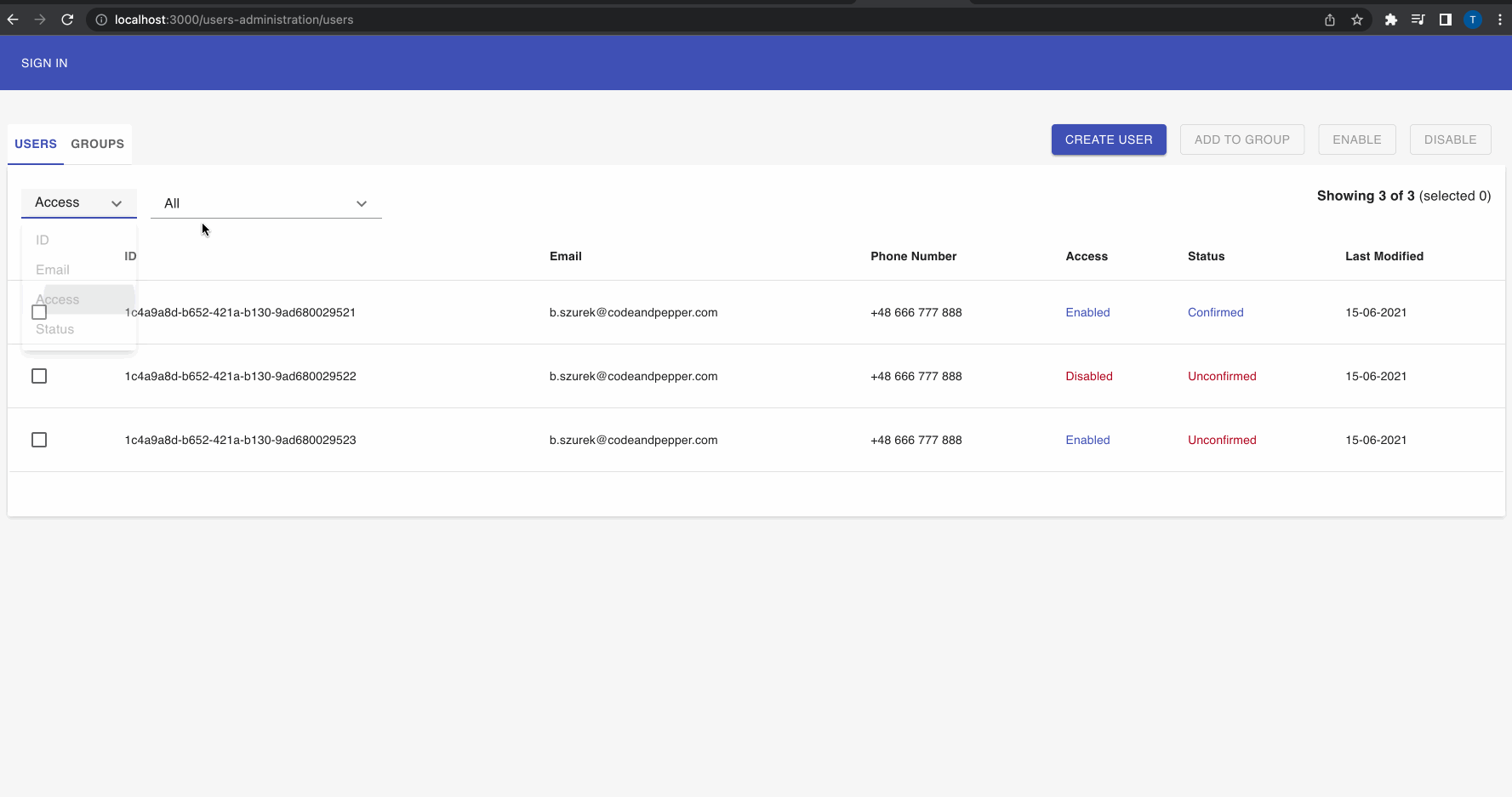Switch to the GROUPS tab

[98, 144]
